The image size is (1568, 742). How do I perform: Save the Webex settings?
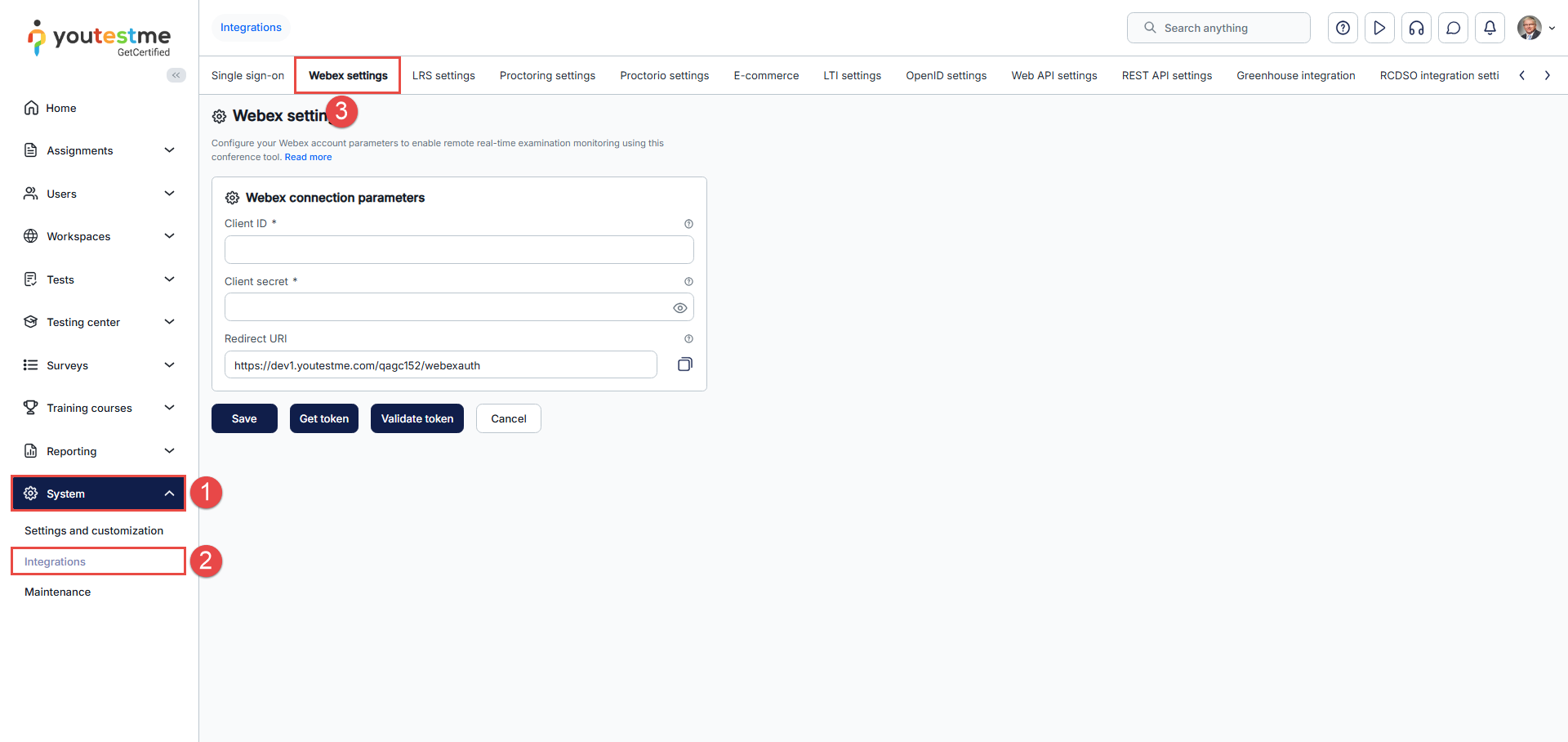[x=244, y=418]
